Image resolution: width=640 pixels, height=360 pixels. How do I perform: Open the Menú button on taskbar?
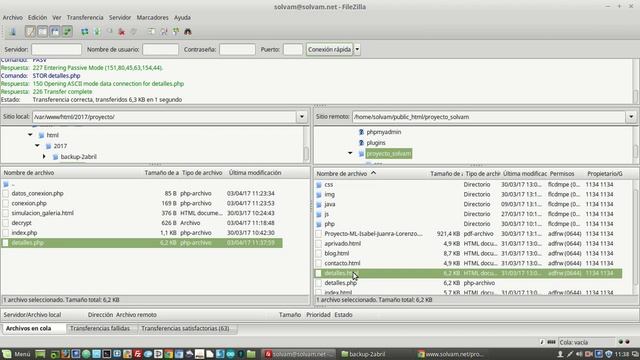(x=17, y=354)
